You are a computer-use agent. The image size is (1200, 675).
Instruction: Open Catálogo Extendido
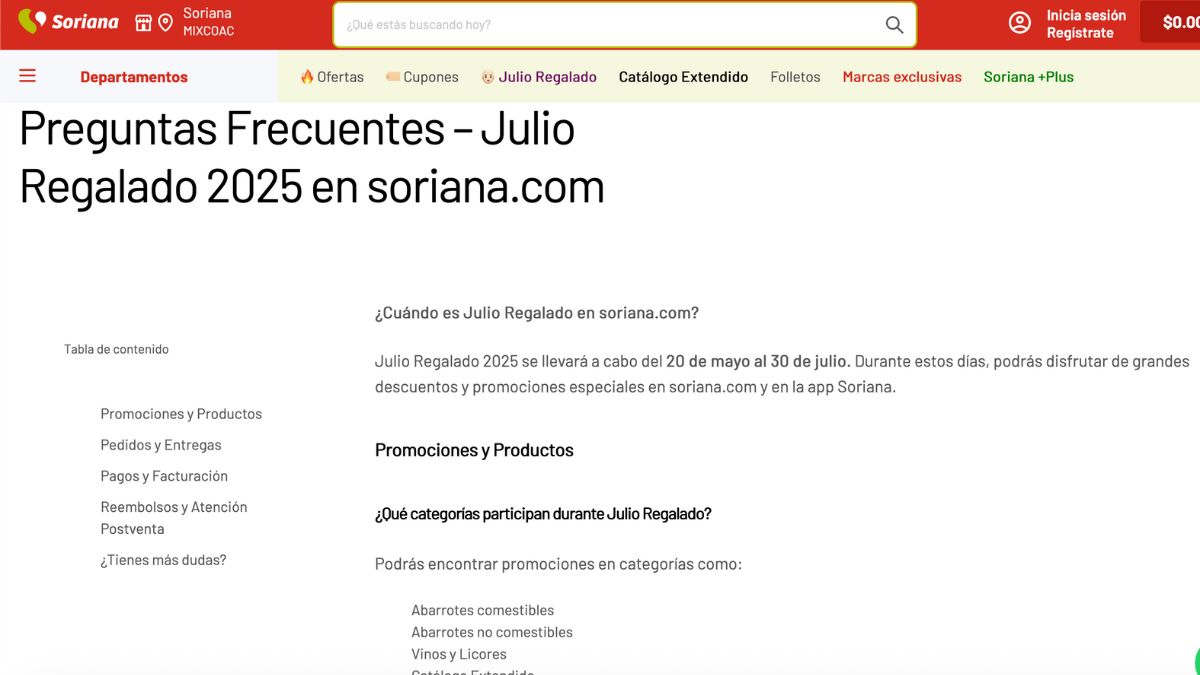683,77
